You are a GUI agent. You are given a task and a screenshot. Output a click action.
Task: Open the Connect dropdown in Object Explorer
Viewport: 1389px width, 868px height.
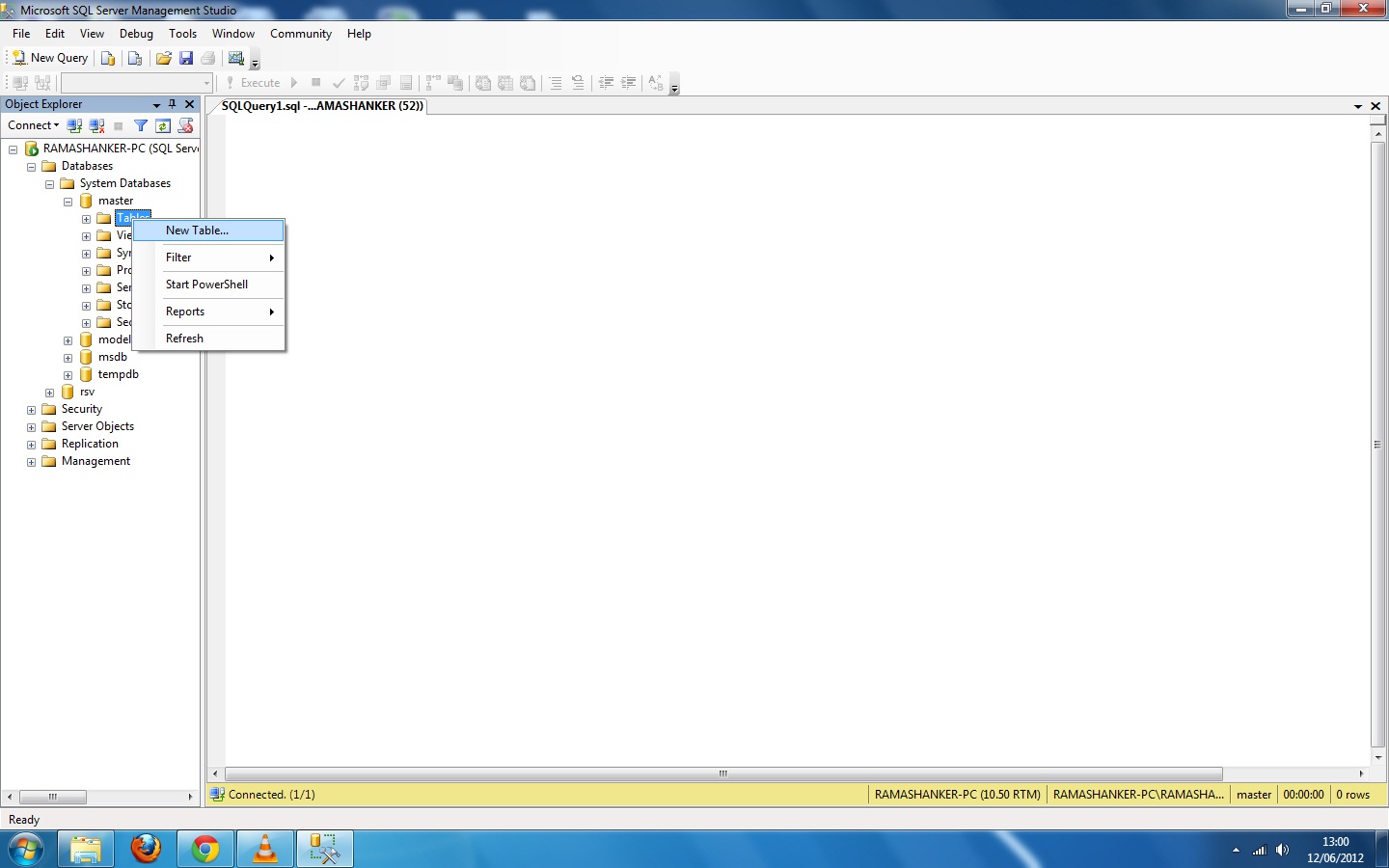pyautogui.click(x=34, y=125)
